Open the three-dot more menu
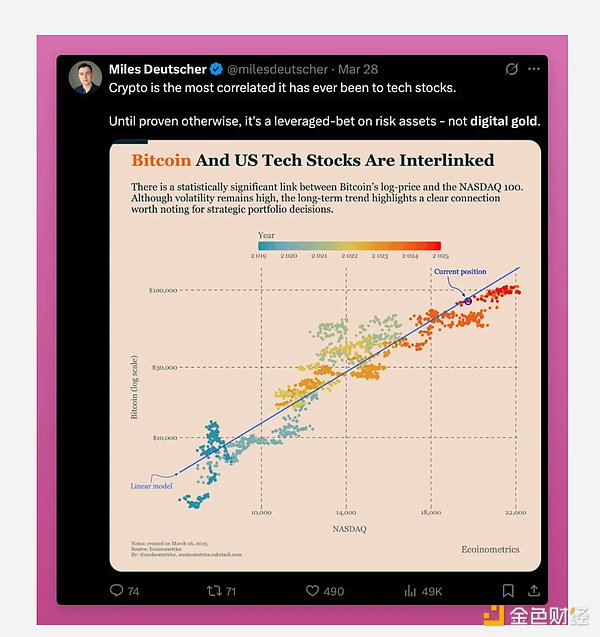 tap(534, 70)
